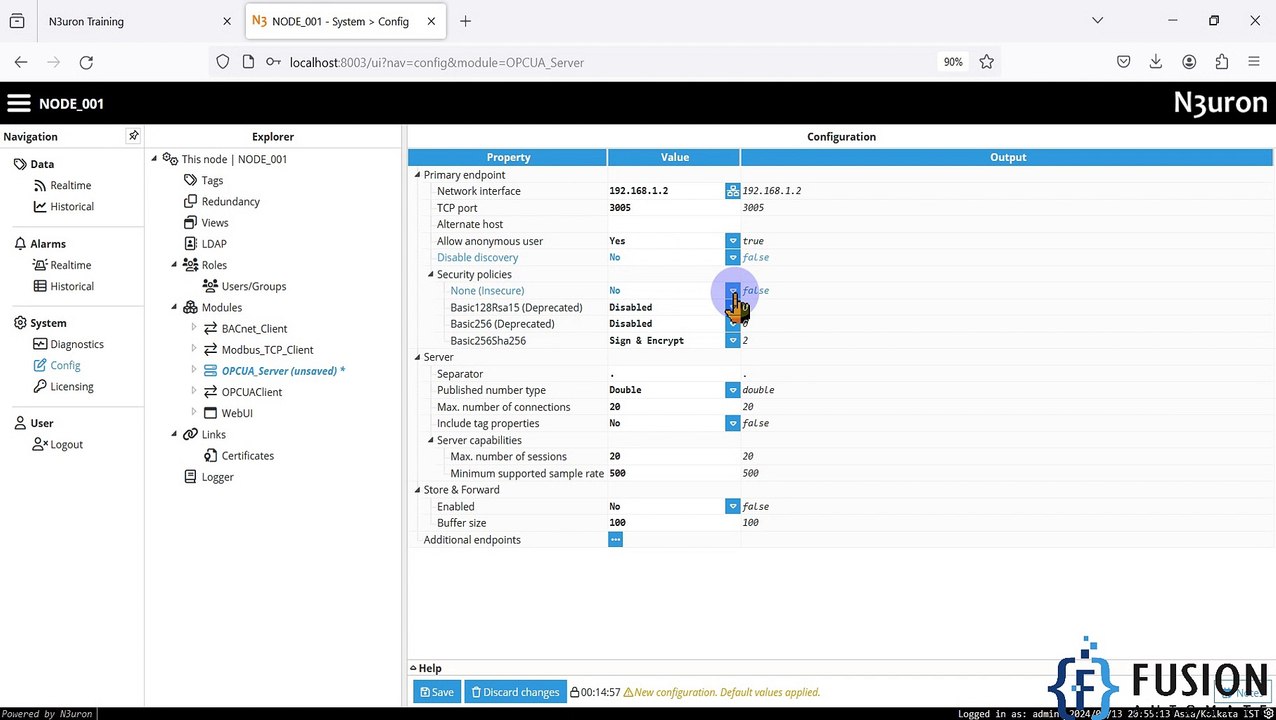1276x720 pixels.
Task: Expand Modbus_TCP_Client tree node
Action: (194, 349)
